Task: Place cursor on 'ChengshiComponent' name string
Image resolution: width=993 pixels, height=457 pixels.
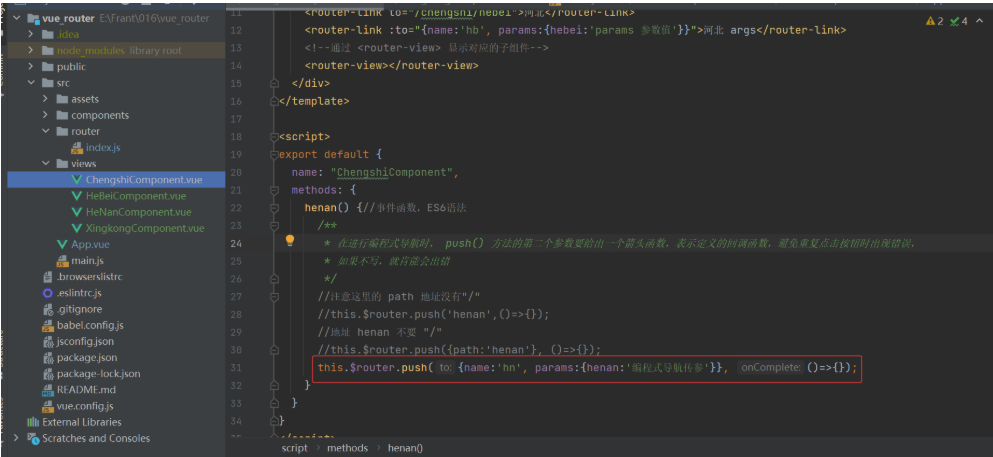Action: point(393,172)
